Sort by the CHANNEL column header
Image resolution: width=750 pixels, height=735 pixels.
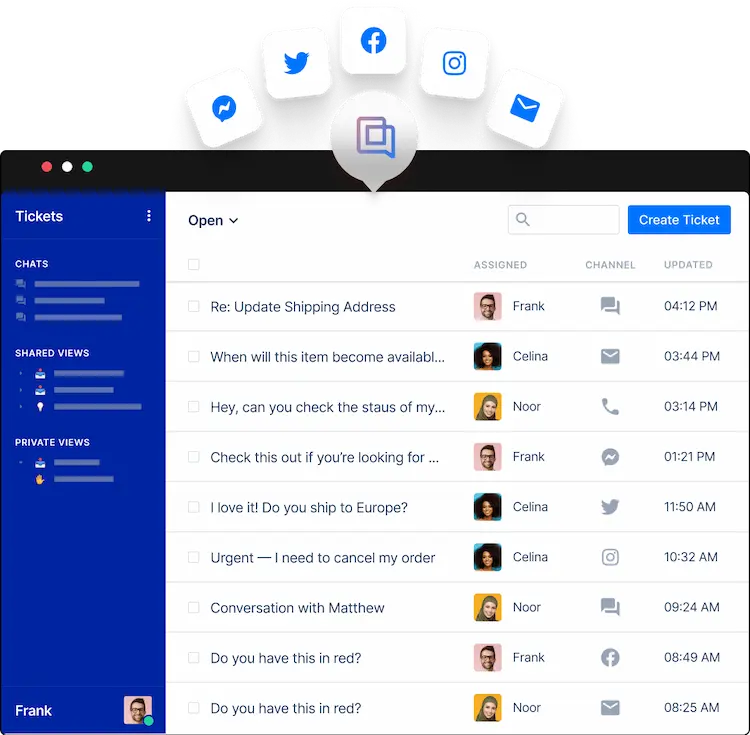(610, 265)
